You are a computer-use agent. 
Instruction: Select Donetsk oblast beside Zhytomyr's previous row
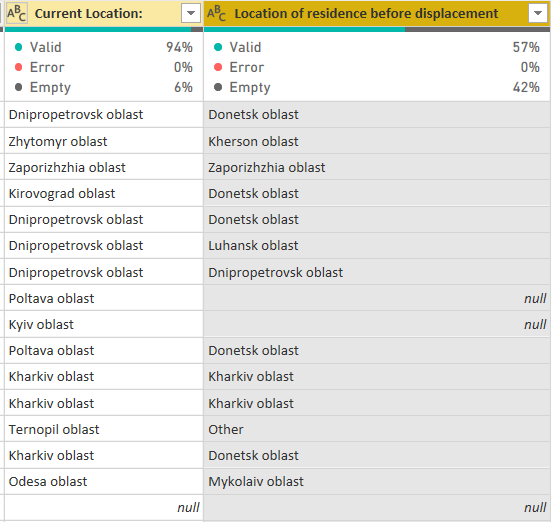(x=377, y=115)
